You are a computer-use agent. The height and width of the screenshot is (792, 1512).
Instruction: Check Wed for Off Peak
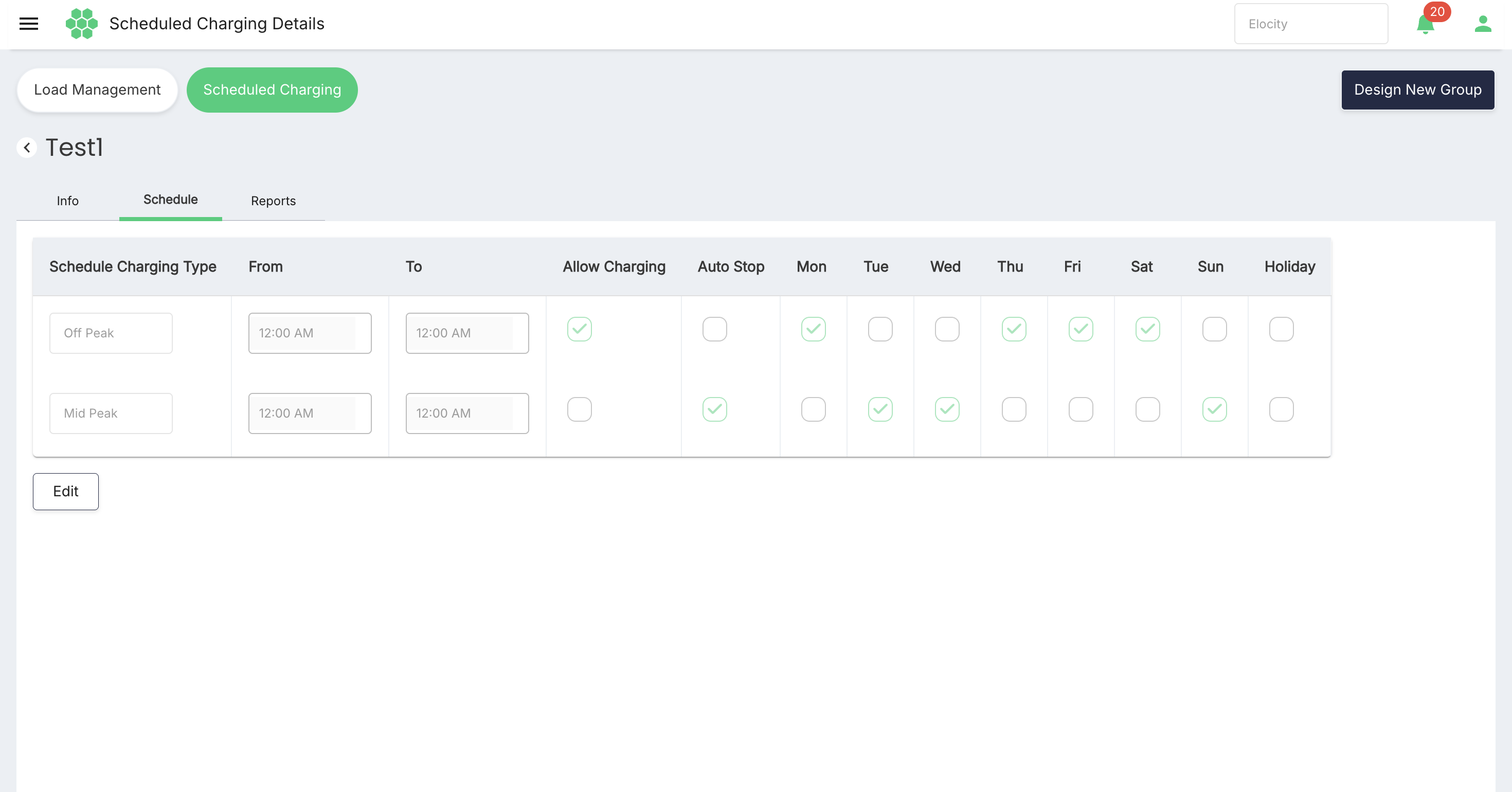click(947, 329)
